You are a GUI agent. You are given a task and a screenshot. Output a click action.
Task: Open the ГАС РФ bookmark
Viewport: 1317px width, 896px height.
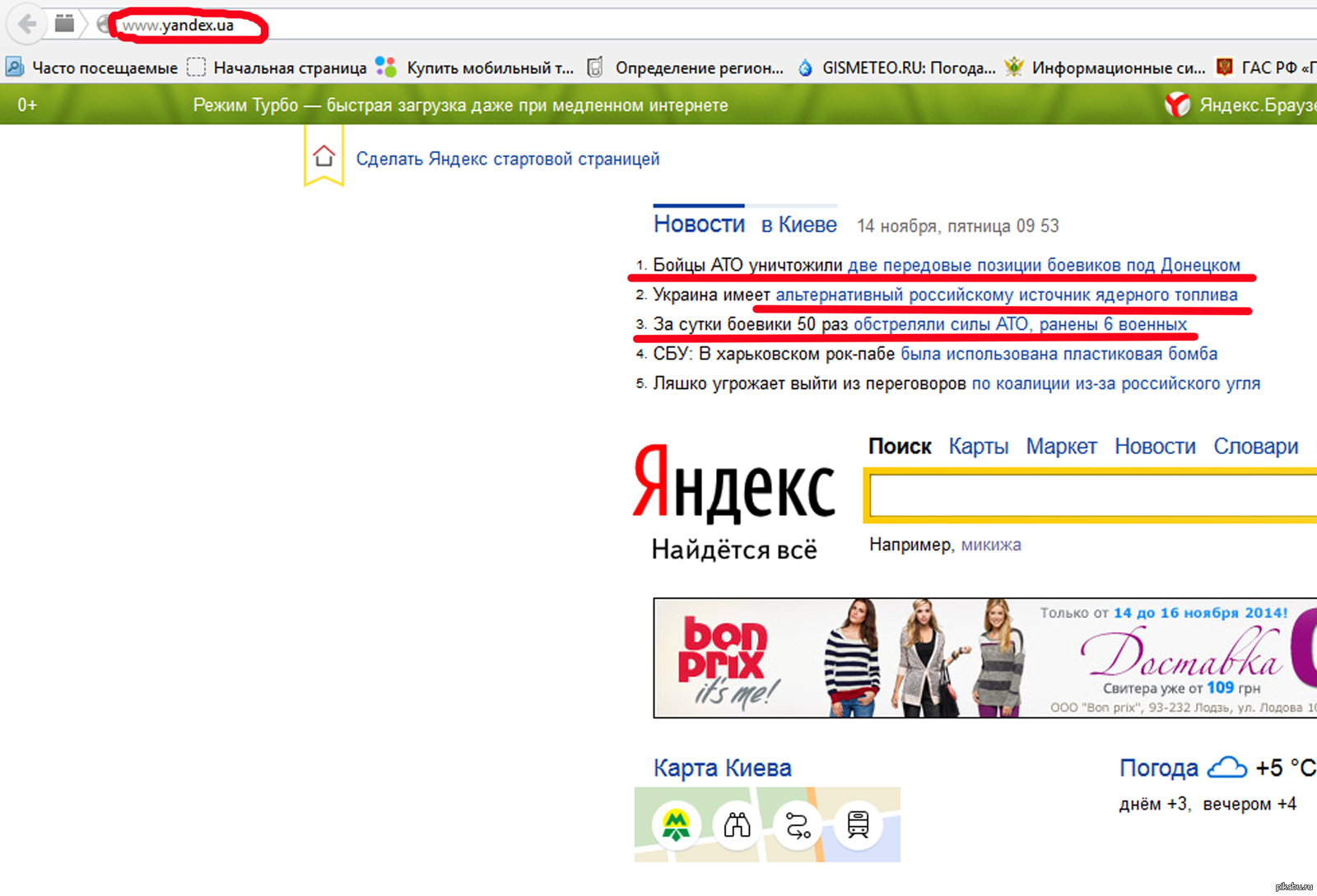tap(1266, 67)
